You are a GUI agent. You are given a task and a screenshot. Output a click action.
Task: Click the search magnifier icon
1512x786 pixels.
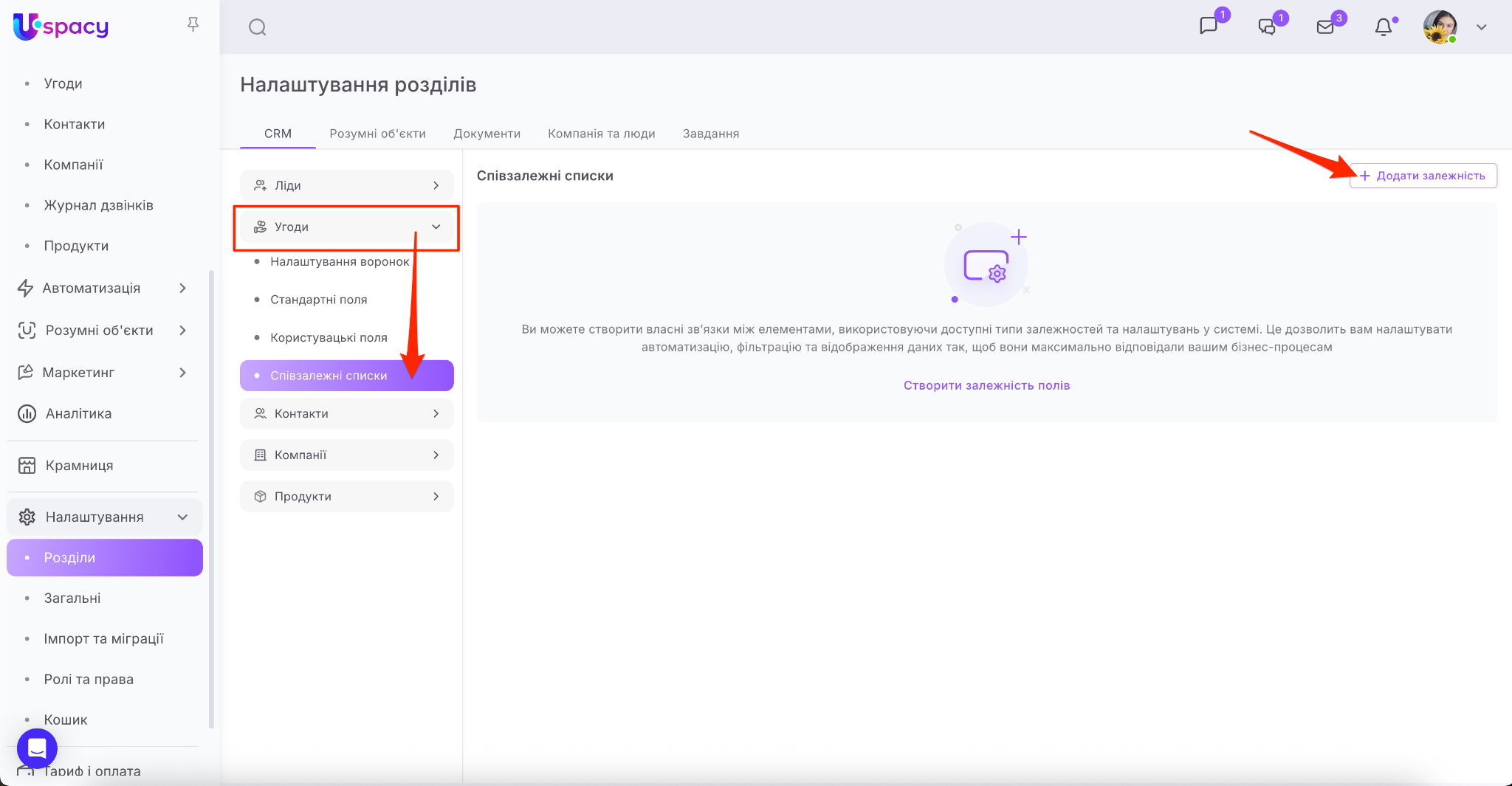coord(257,27)
